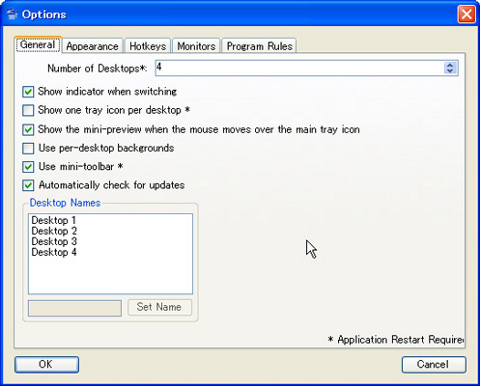Increase number of desktops with up arrow

coord(450,65)
